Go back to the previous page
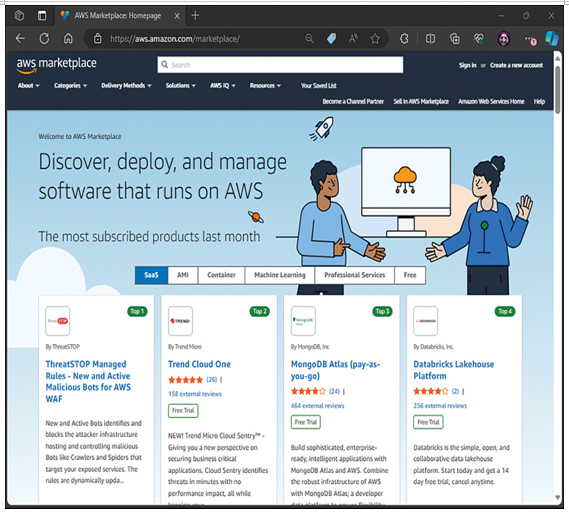 pyautogui.click(x=20, y=38)
